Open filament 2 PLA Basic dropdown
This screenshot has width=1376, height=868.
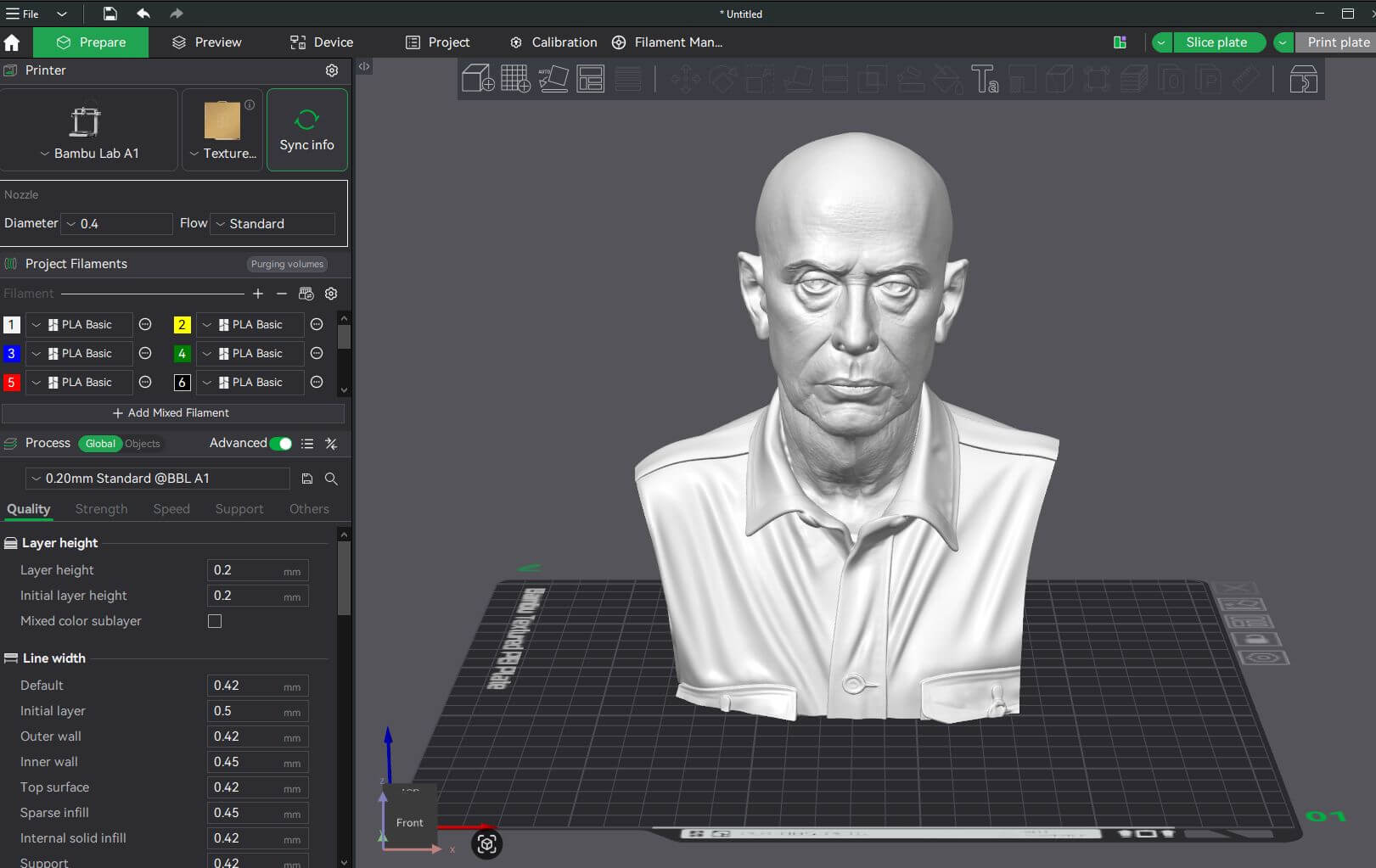250,324
